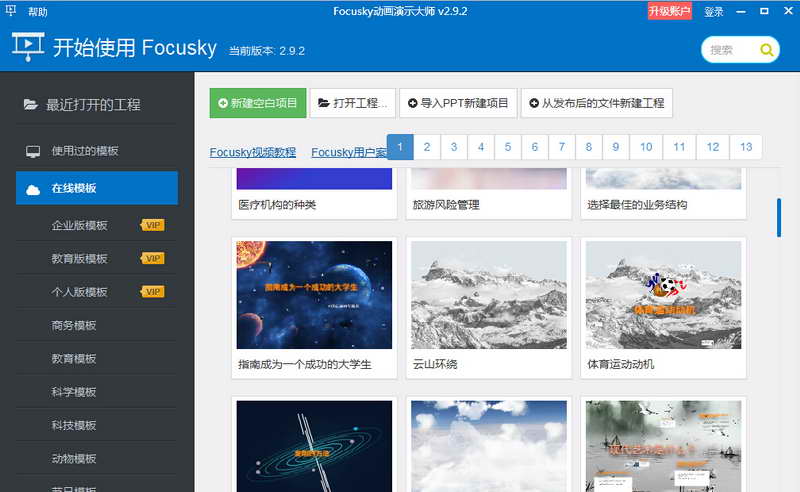Click the 云山环绕 template title
The image size is (800, 492).
[435, 364]
